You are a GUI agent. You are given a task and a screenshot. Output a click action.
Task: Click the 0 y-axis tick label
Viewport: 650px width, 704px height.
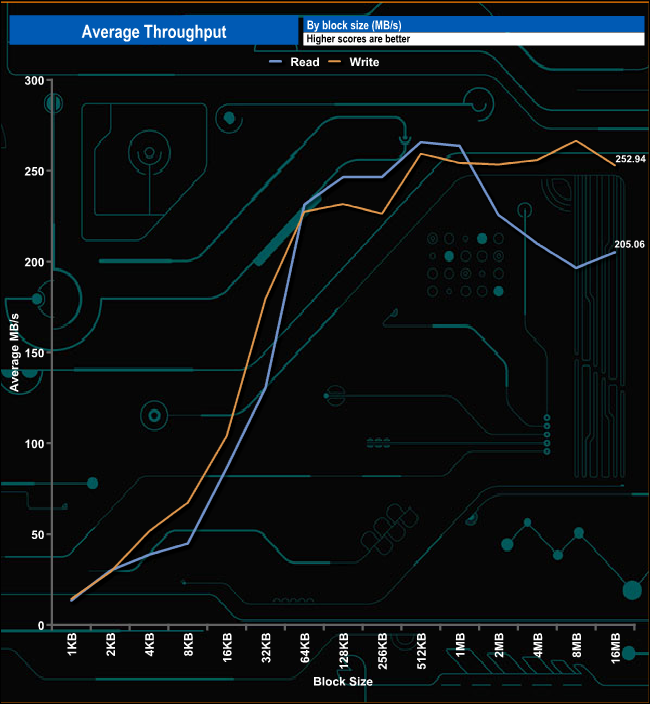41,625
